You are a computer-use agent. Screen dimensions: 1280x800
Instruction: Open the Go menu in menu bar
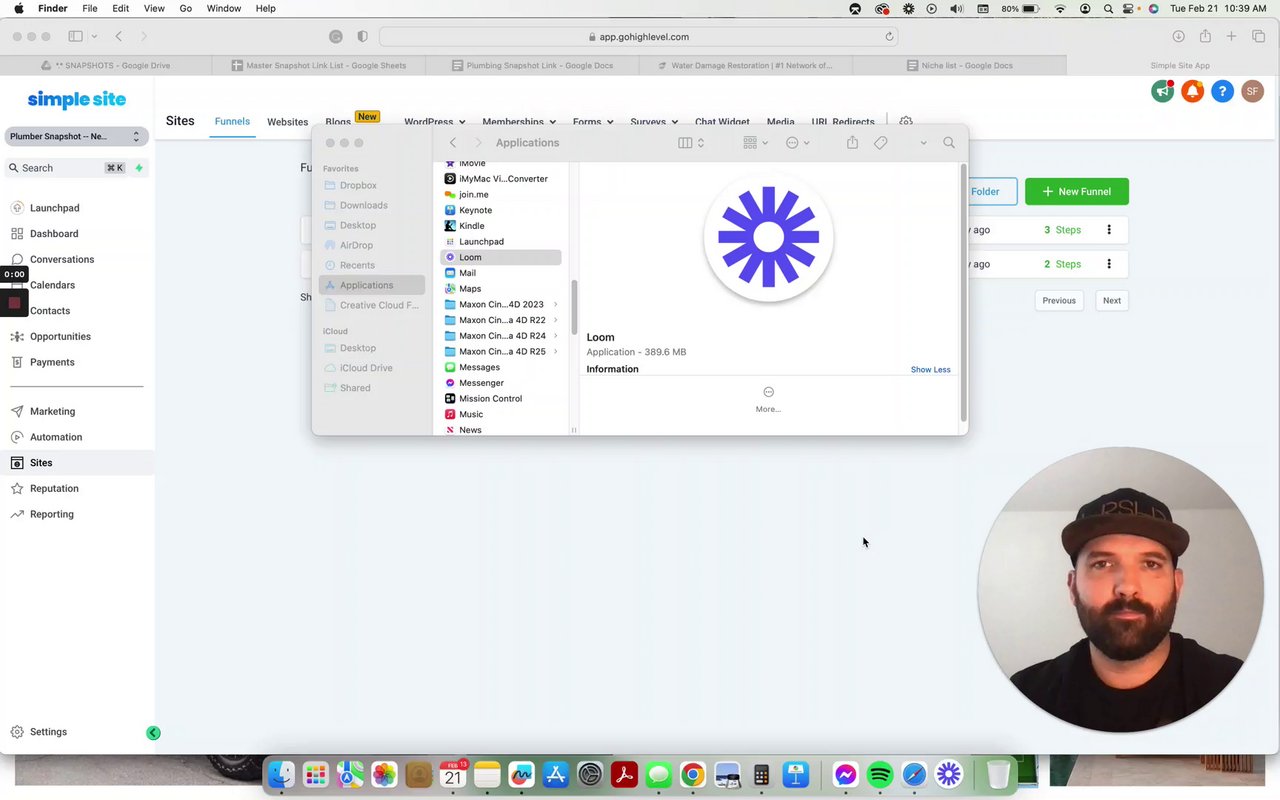pyautogui.click(x=185, y=8)
